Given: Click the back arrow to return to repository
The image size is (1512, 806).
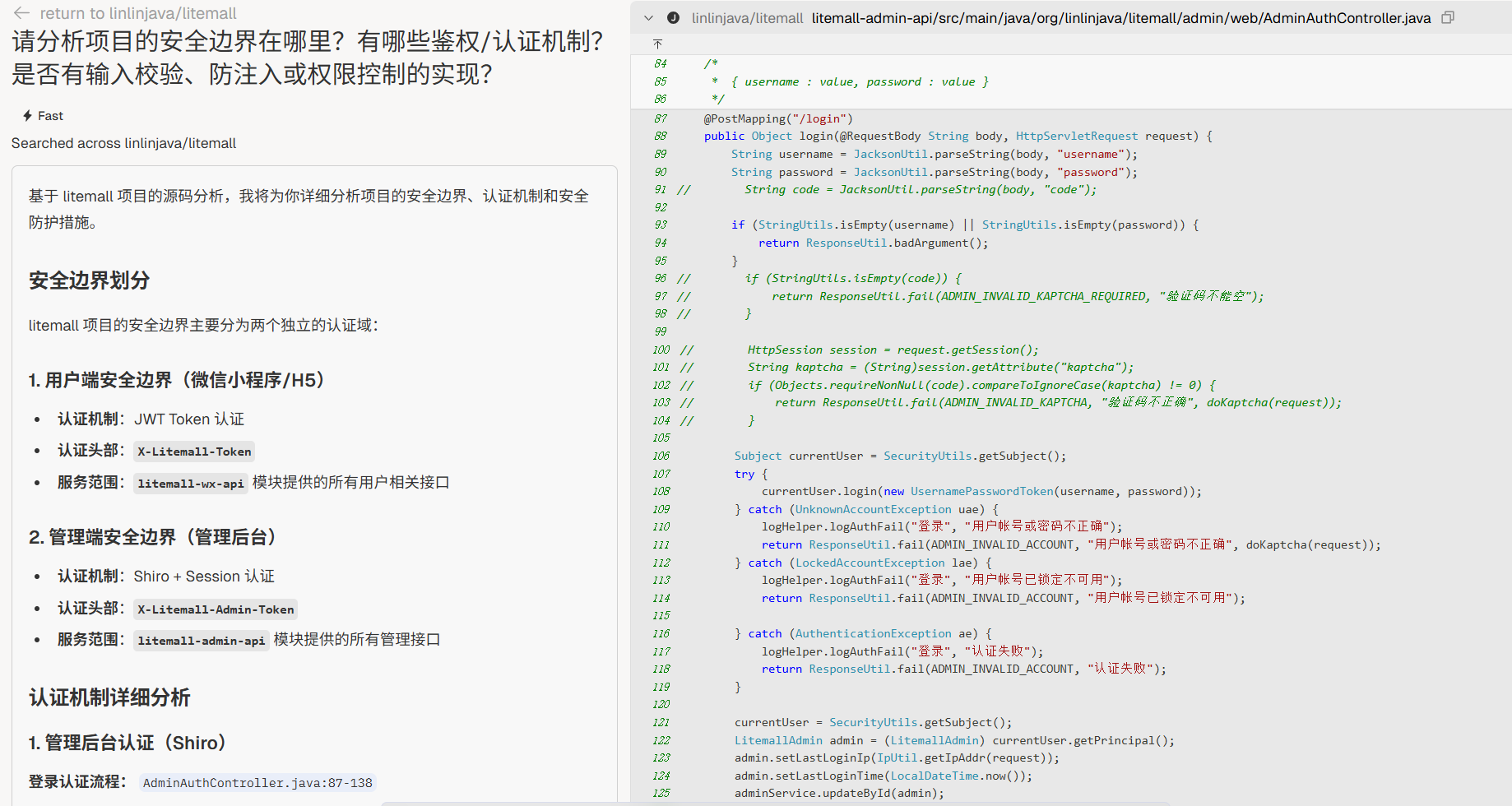Looking at the screenshot, I should pyautogui.click(x=21, y=13).
